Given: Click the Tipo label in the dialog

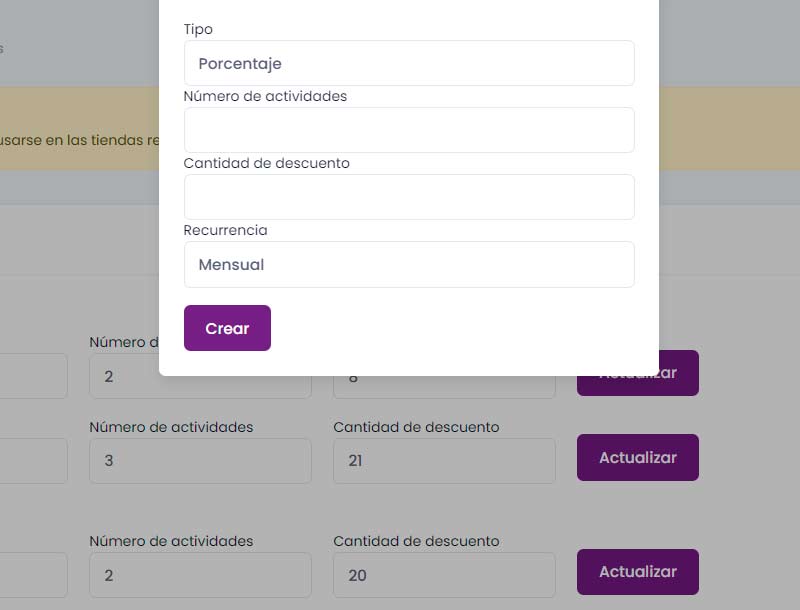Looking at the screenshot, I should [198, 29].
